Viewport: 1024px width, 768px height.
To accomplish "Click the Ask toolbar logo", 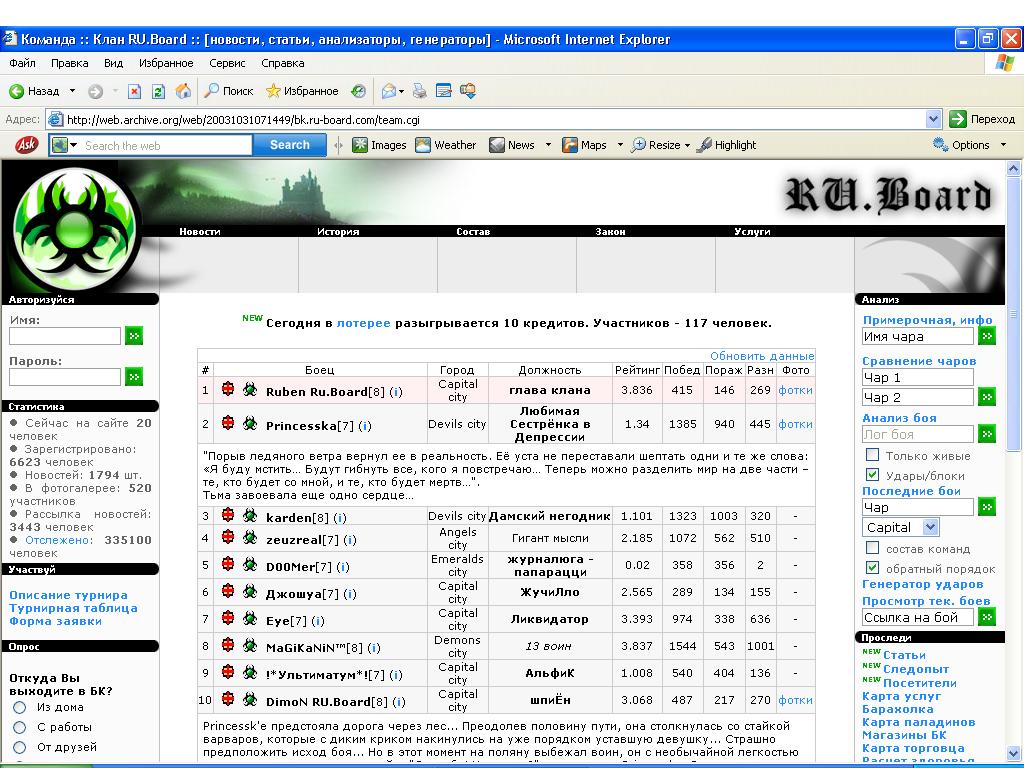I will pyautogui.click(x=26, y=144).
